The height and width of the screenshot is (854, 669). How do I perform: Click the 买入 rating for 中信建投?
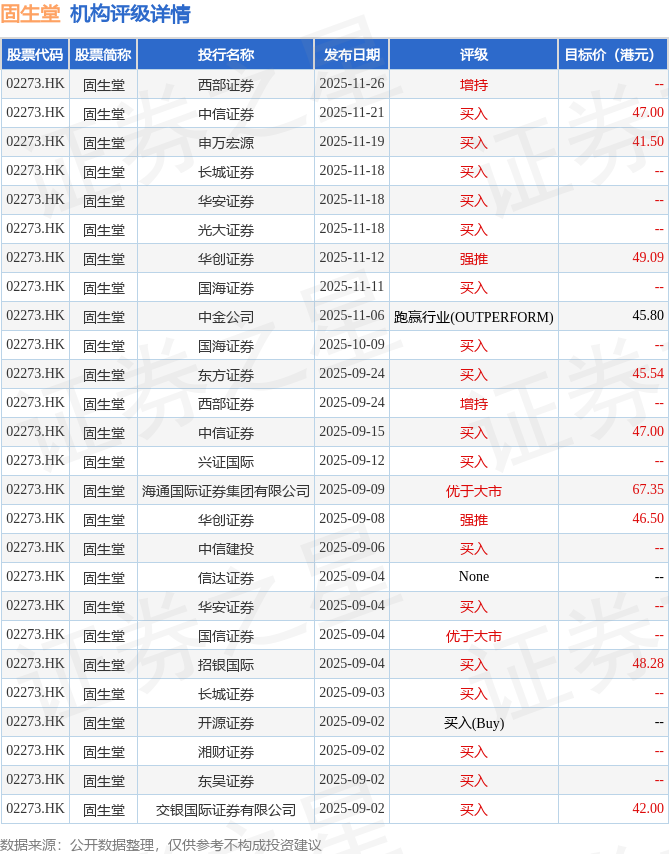pos(473,548)
